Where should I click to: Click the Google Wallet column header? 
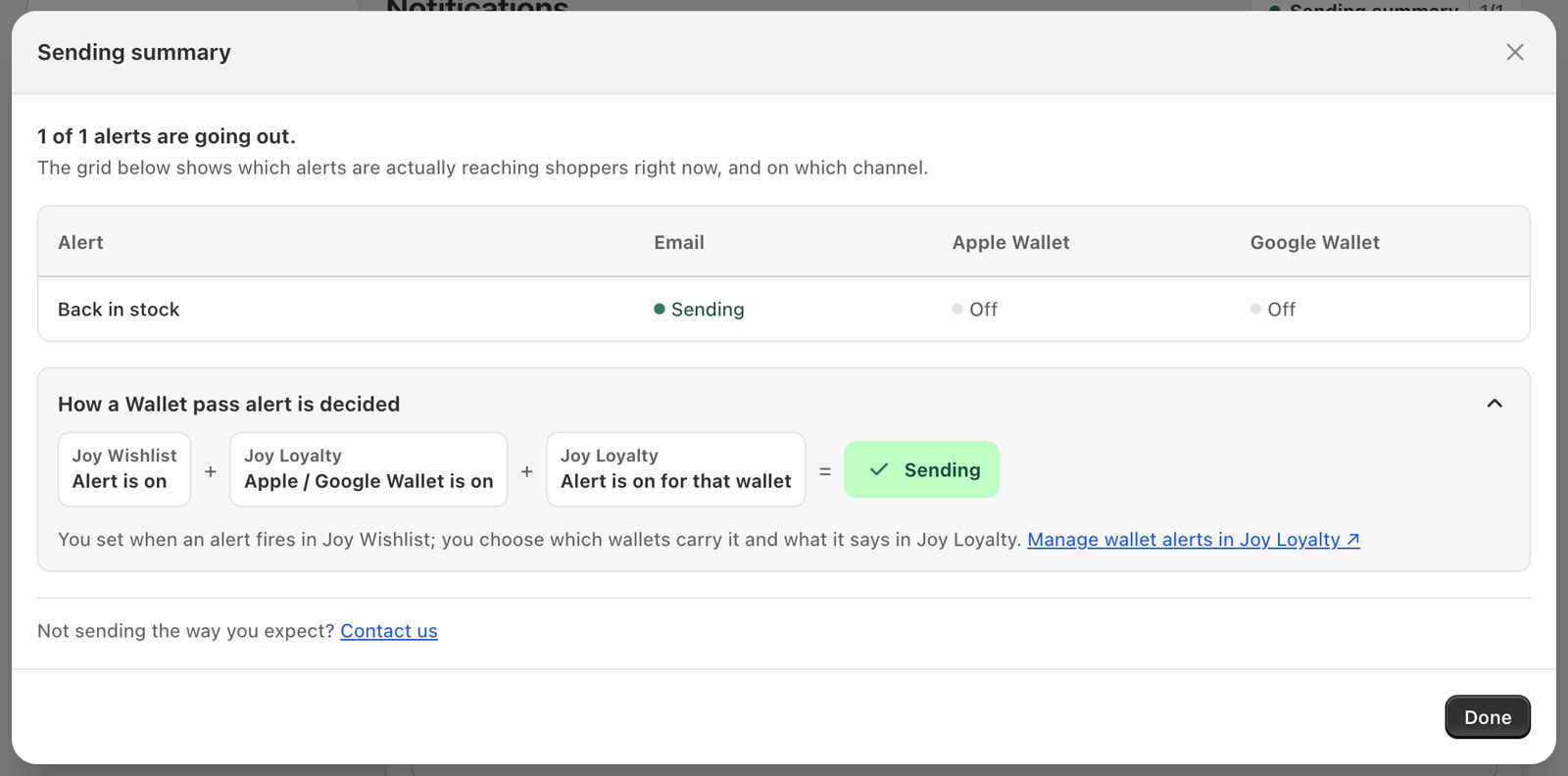pyautogui.click(x=1314, y=242)
